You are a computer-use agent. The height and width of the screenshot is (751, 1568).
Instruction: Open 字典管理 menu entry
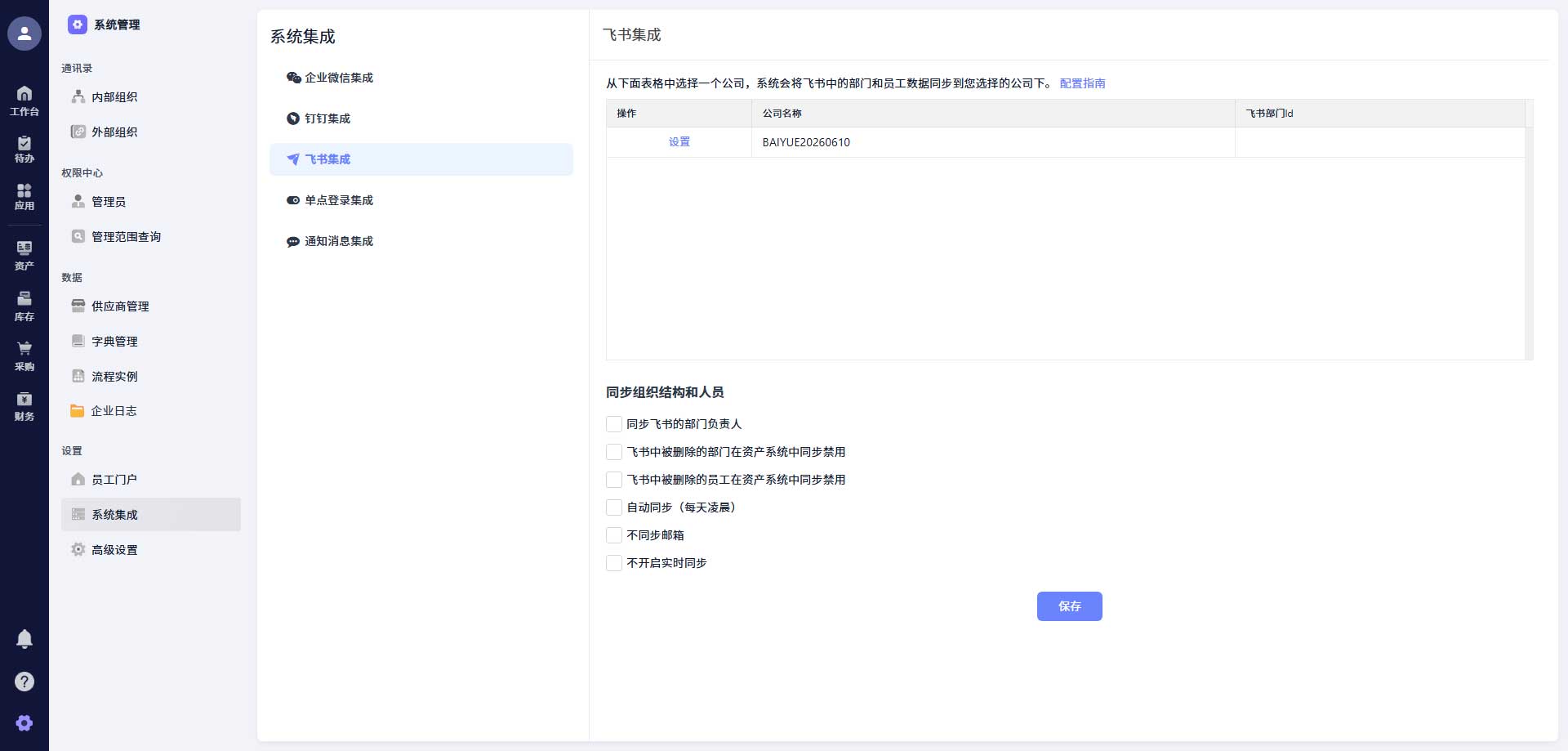[151, 342]
